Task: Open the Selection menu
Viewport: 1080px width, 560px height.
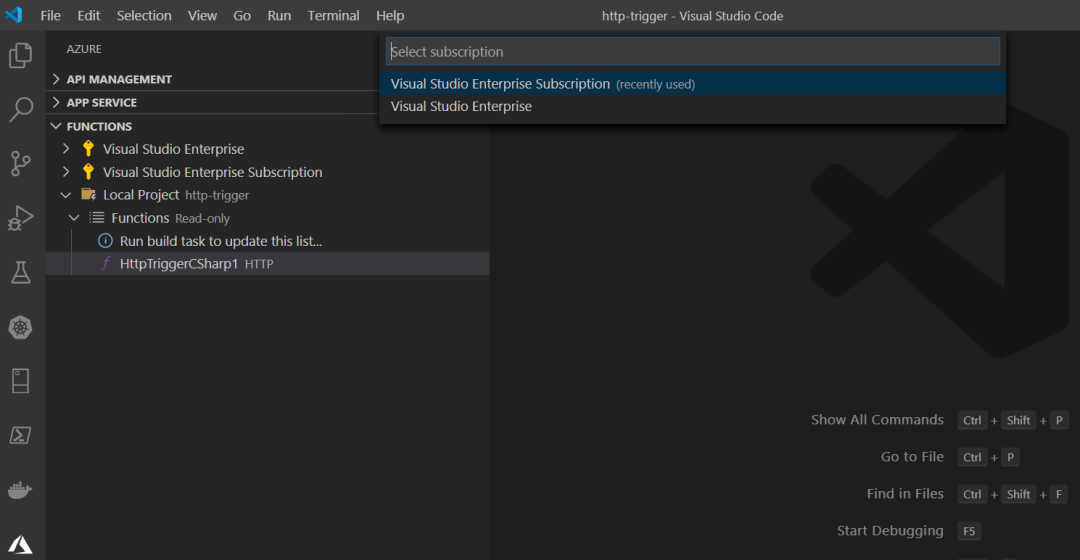Action: [144, 15]
